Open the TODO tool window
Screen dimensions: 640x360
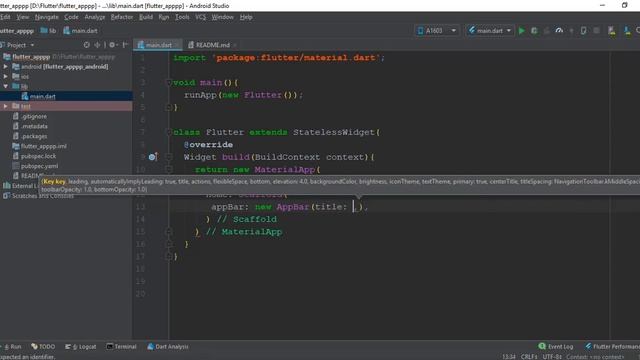[43, 347]
